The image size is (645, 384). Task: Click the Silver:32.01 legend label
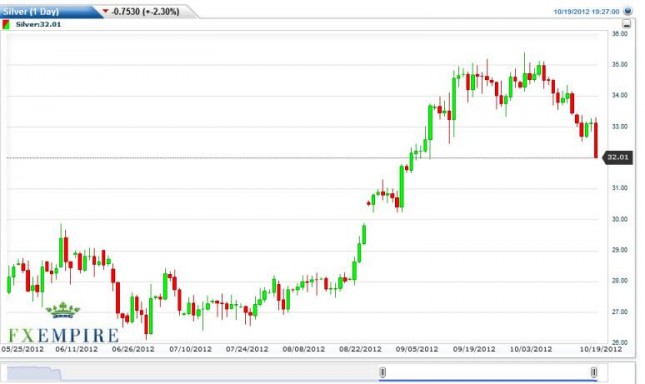tap(38, 24)
